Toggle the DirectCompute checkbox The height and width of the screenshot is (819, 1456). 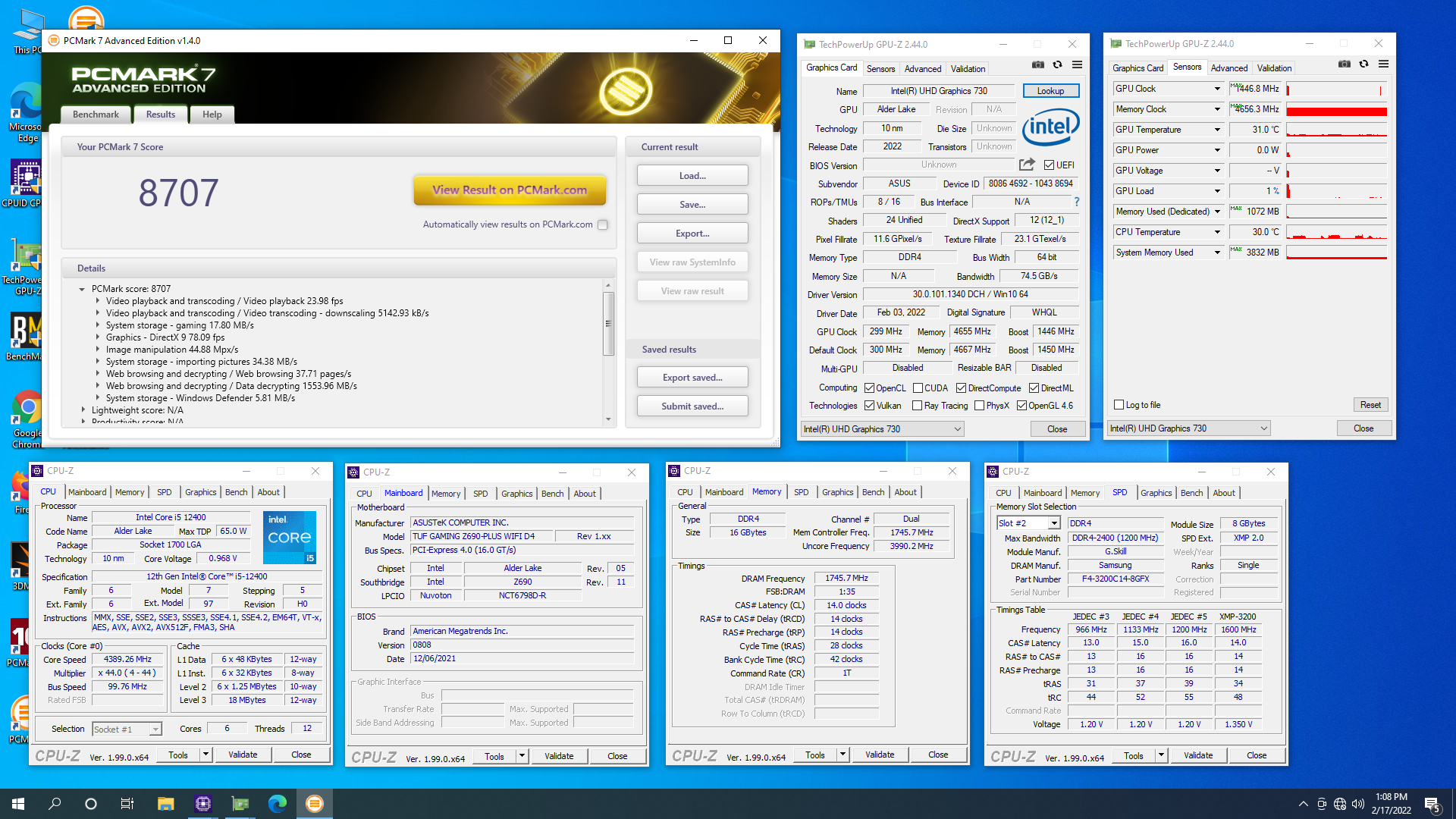(x=961, y=388)
